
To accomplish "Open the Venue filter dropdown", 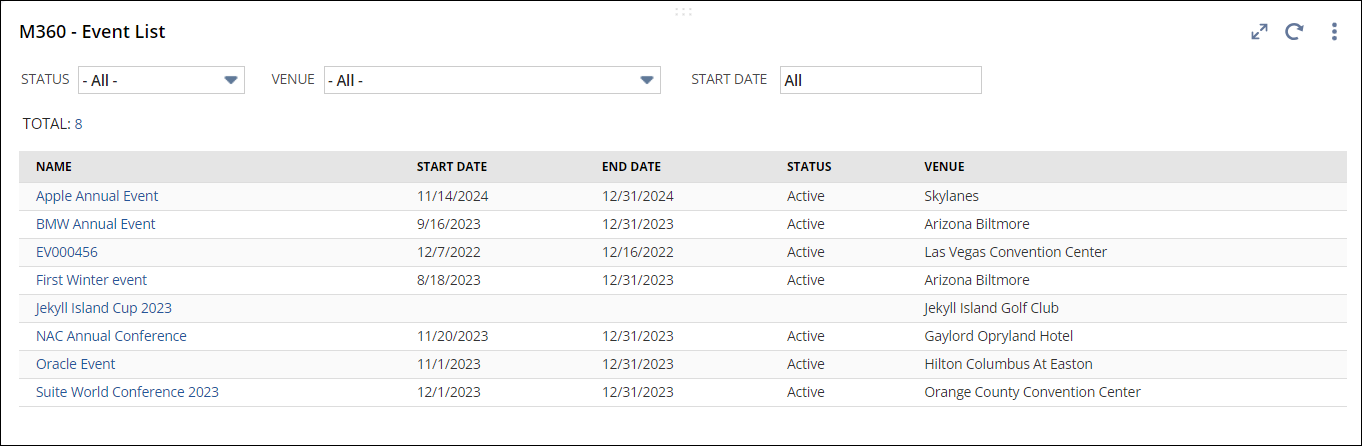I will click(x=492, y=80).
